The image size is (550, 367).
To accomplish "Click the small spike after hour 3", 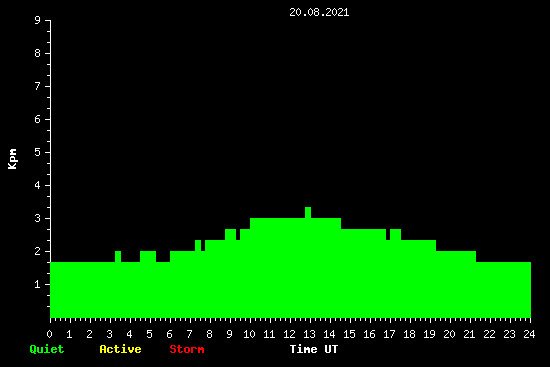I will click(118, 256).
